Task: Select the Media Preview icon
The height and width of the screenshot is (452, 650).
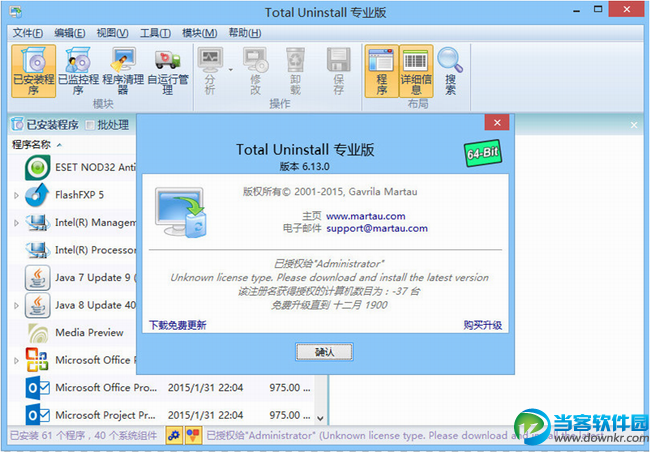Action: click(x=37, y=333)
